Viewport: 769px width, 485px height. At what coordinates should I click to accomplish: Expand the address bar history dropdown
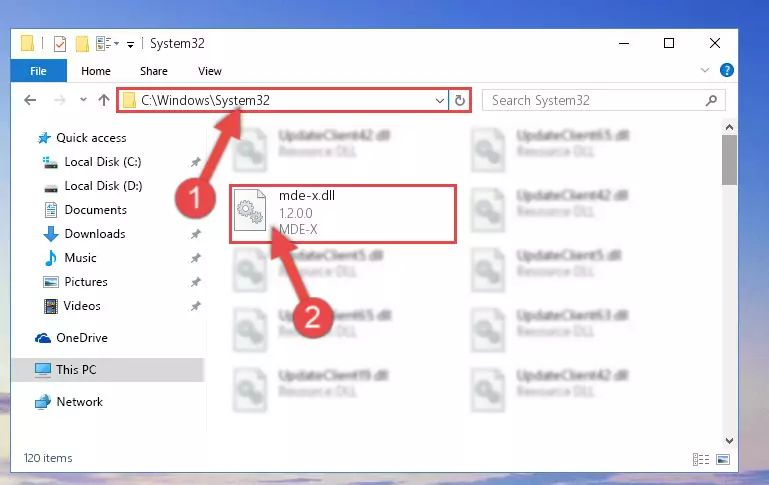(439, 101)
